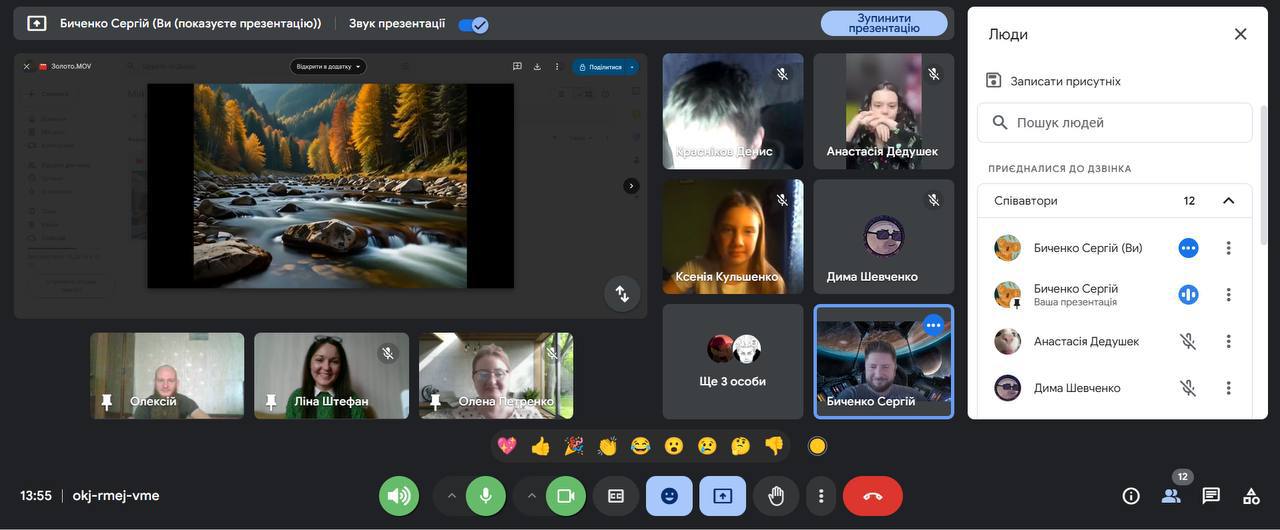
Task: Click Записати присутніх
Action: pos(1065,81)
